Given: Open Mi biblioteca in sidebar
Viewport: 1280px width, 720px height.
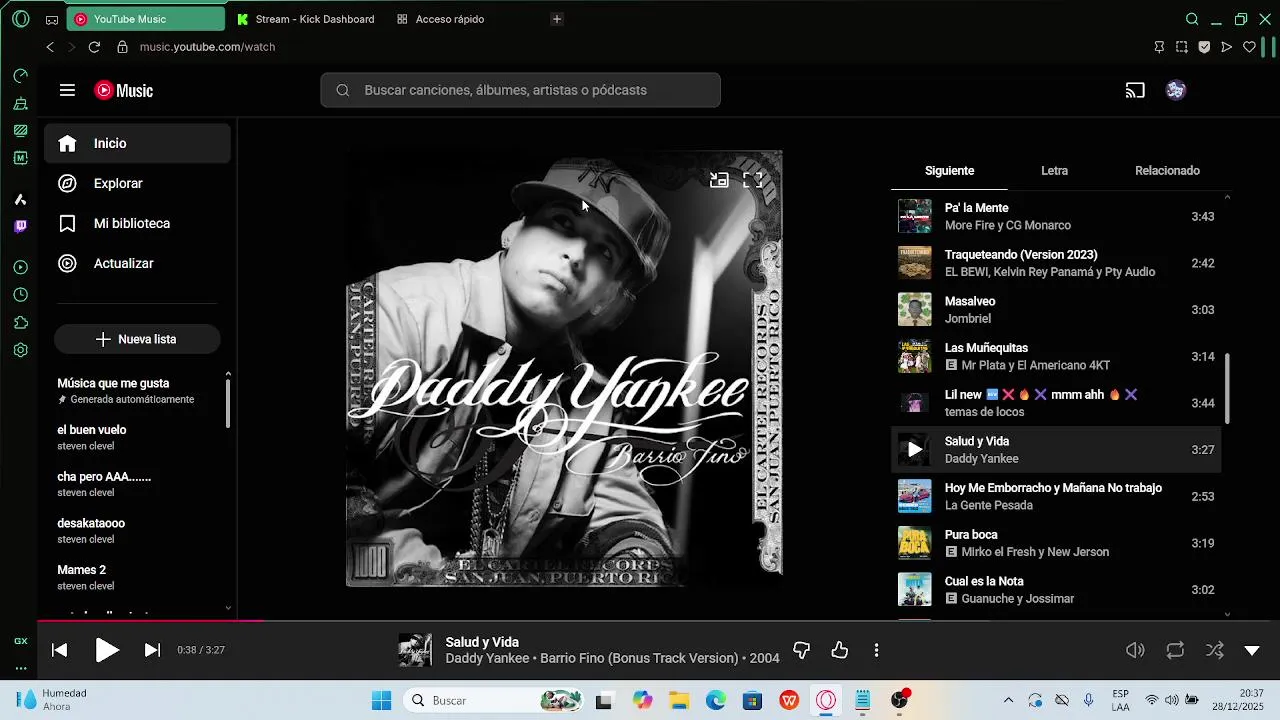Looking at the screenshot, I should (x=137, y=223).
